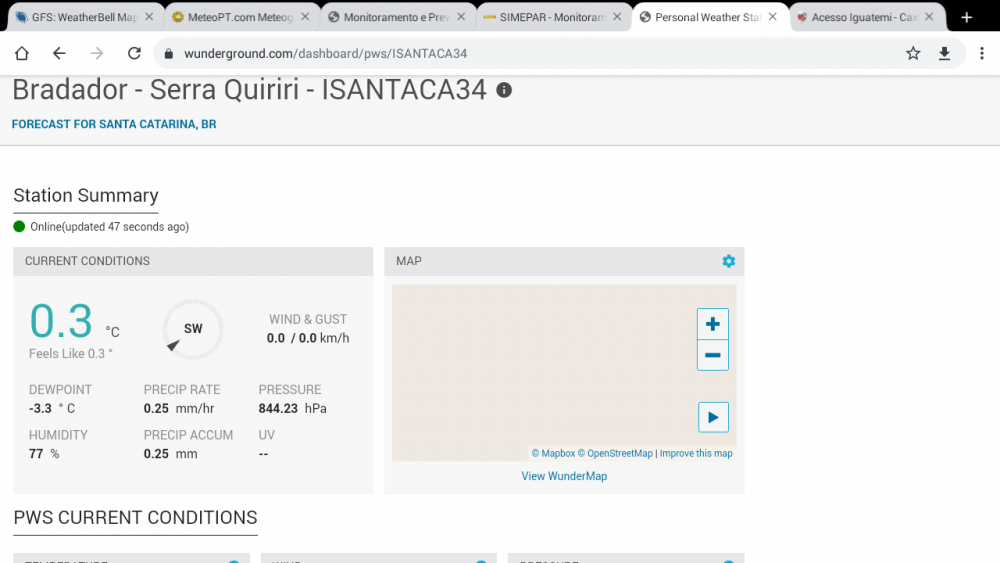
Task: Switch to the GFS: WeatherBell Maps tab
Action: point(78,17)
